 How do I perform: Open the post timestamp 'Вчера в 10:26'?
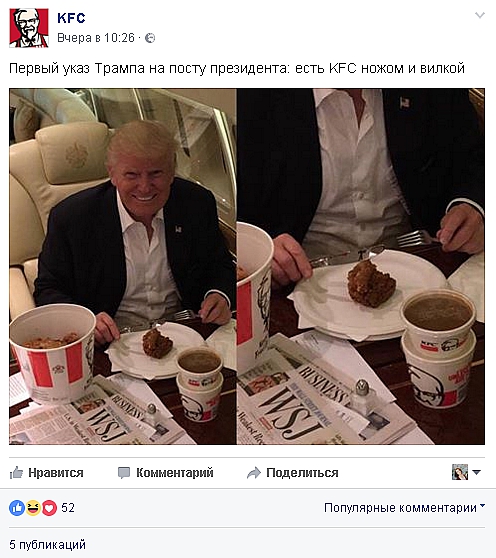click(96, 38)
